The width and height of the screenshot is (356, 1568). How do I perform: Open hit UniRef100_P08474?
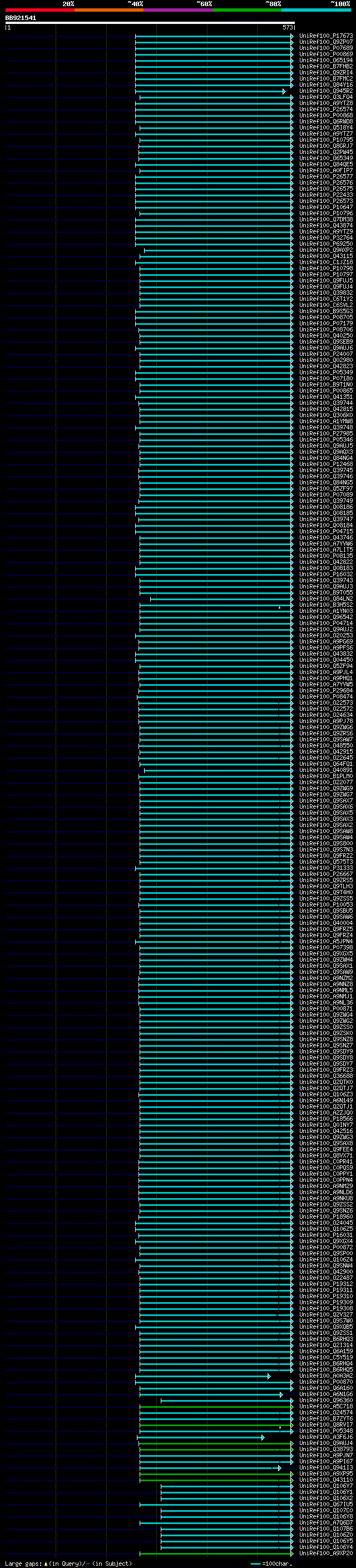tap(326, 696)
